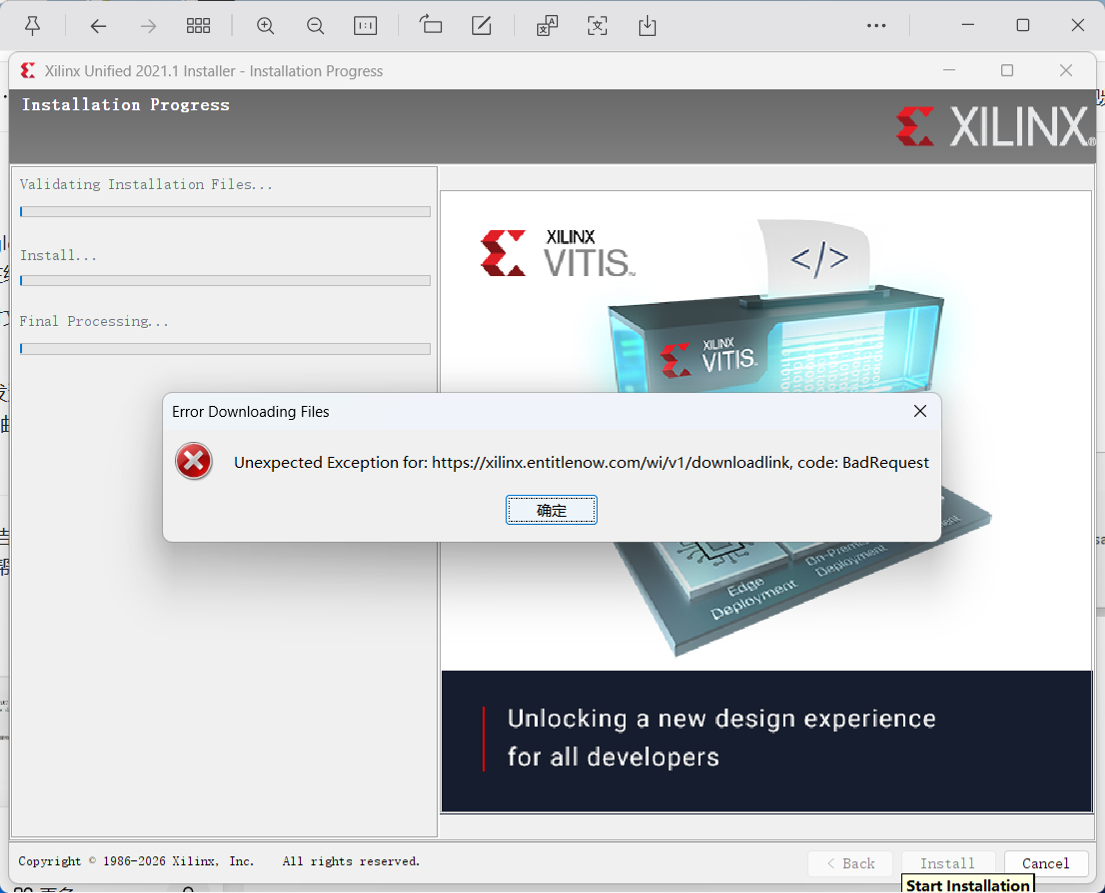
Task: Click the Final Processing progress bar
Action: coord(226,349)
